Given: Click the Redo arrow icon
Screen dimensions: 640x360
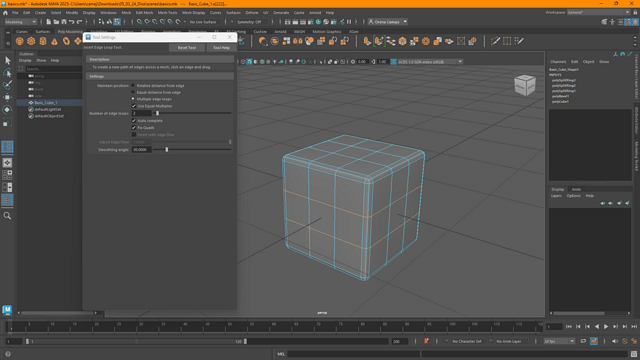Looking at the screenshot, I should coord(79,22).
